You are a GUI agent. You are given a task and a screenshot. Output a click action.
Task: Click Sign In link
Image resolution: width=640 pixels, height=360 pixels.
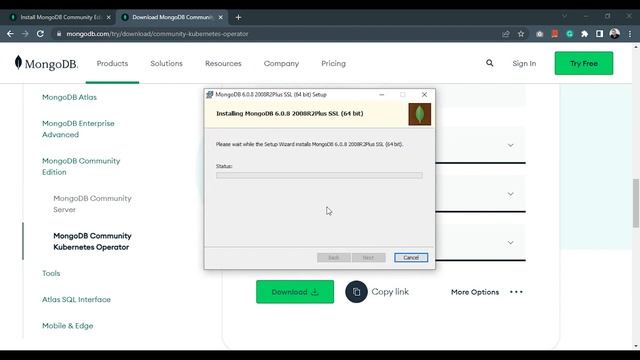click(524, 63)
